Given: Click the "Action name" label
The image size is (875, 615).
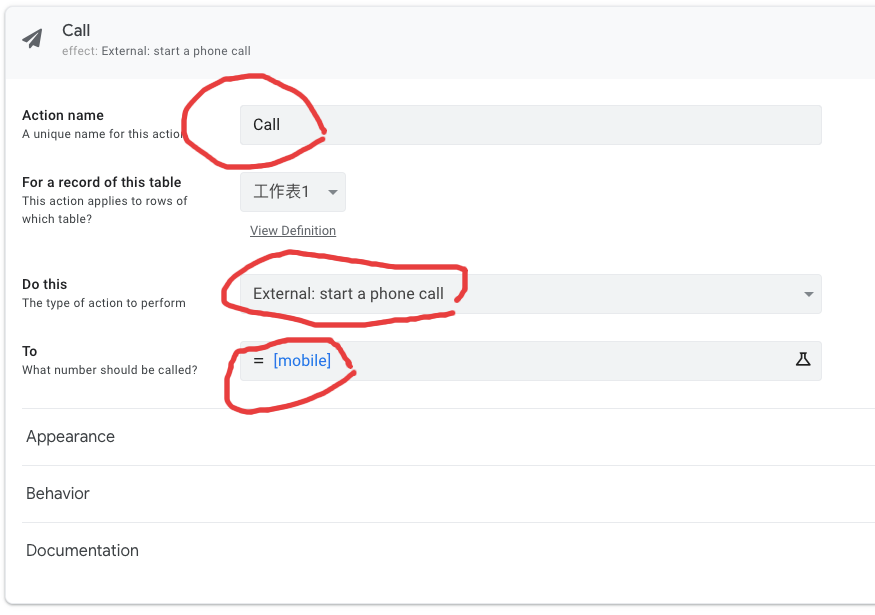Looking at the screenshot, I should (63, 115).
